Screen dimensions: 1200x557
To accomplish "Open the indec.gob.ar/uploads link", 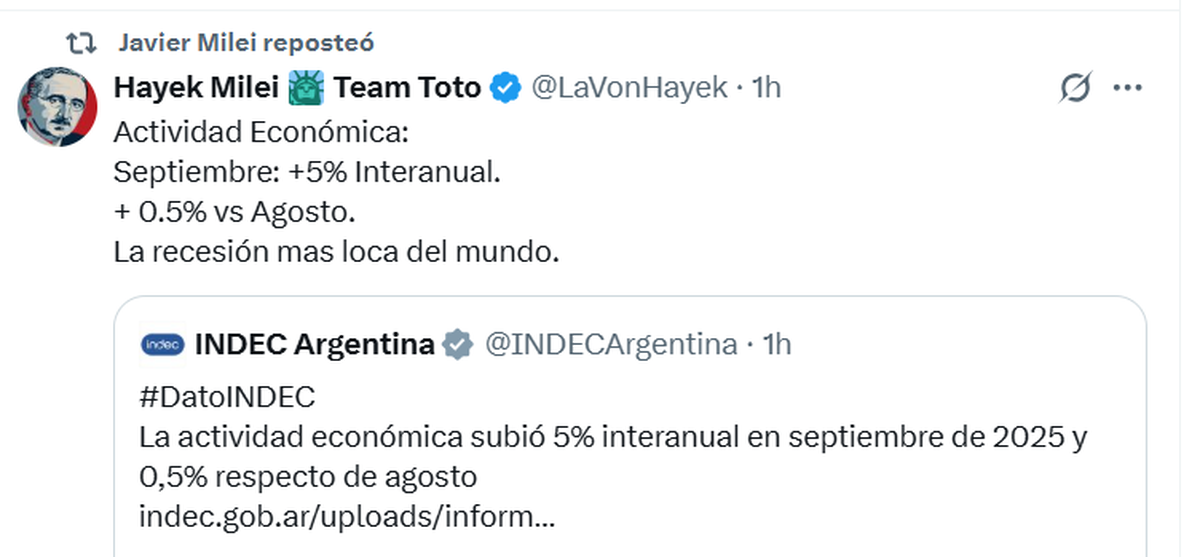I will (x=347, y=517).
